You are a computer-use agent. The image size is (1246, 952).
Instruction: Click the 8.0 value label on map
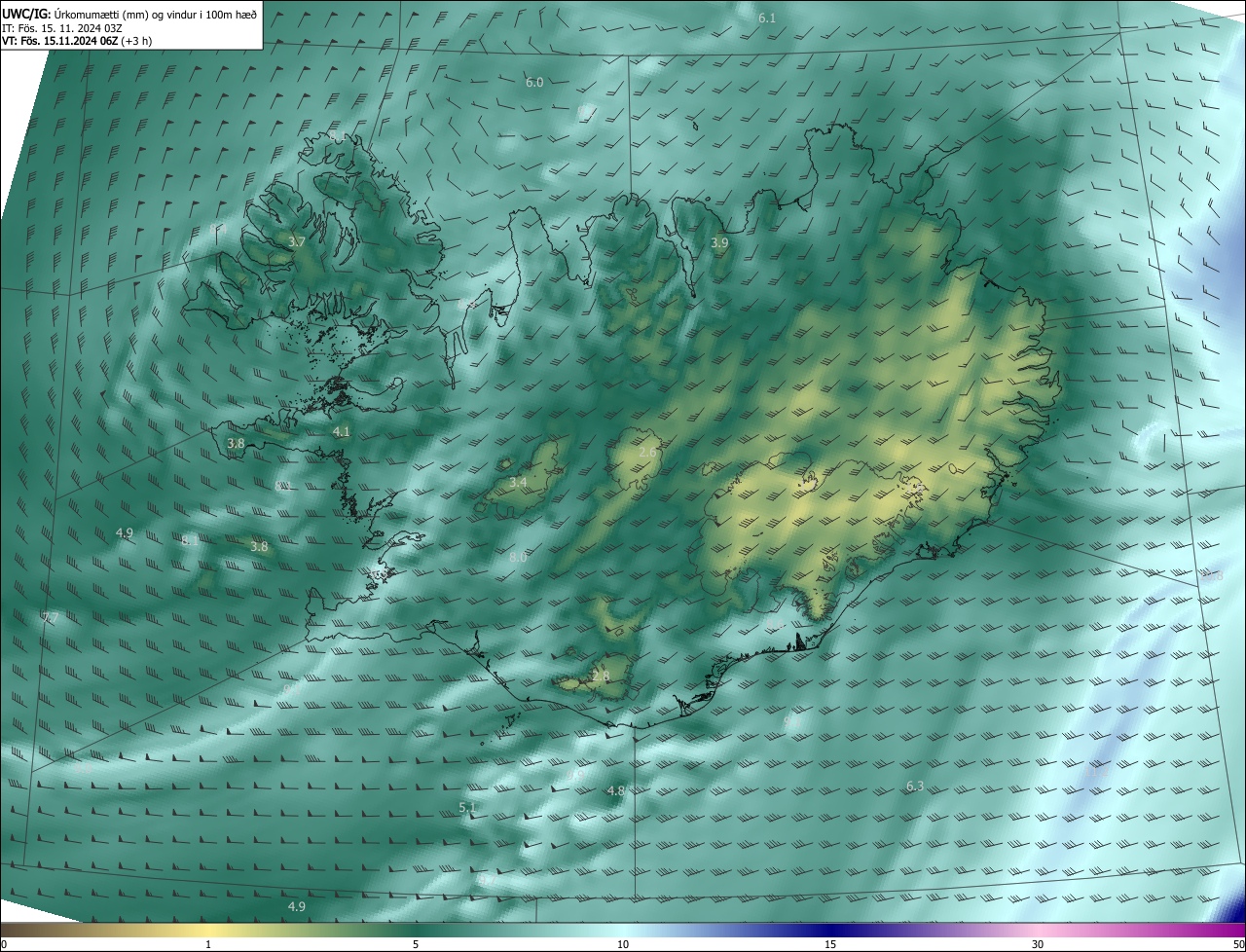[x=518, y=558]
